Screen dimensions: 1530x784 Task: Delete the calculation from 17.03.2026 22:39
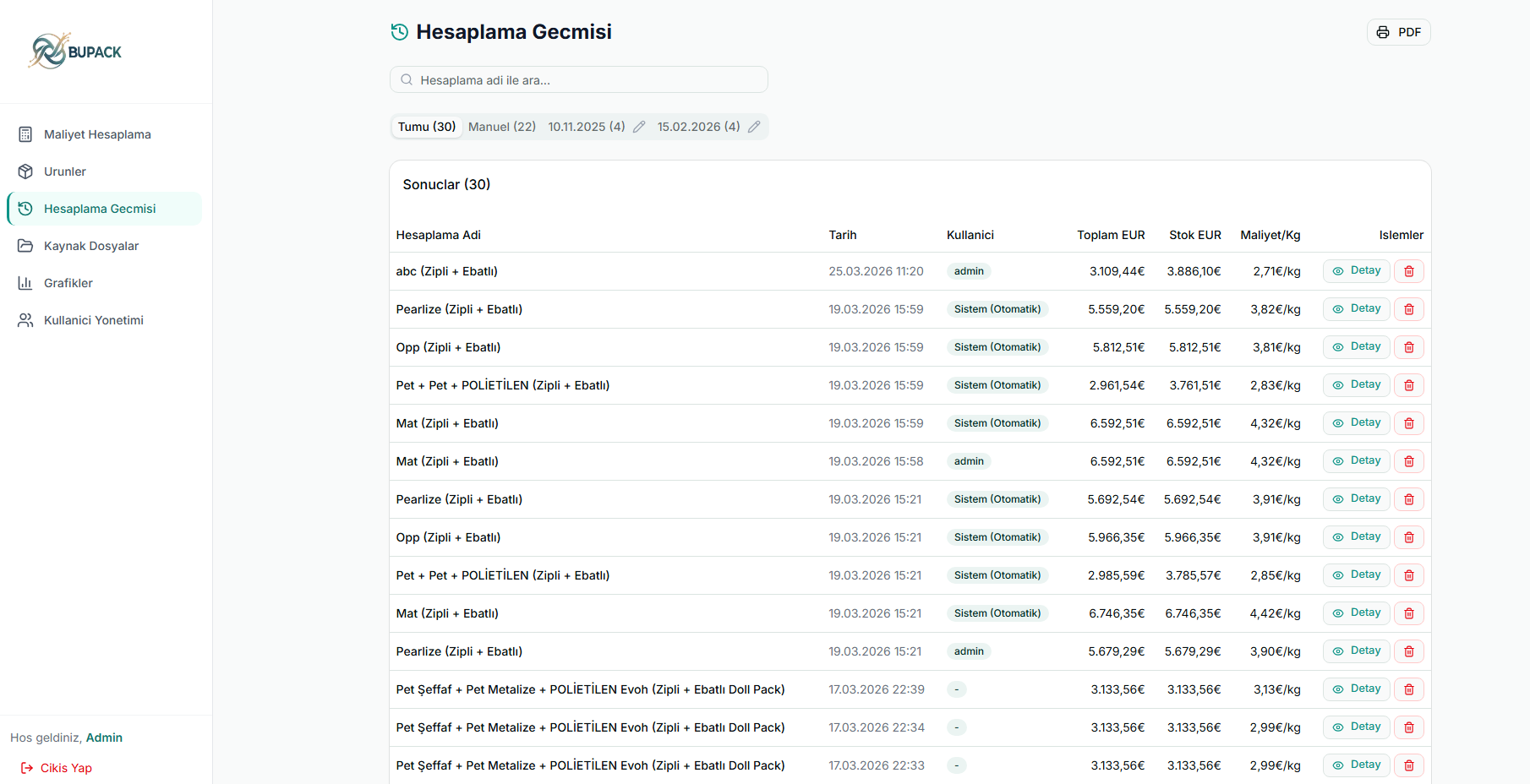coord(1408,689)
